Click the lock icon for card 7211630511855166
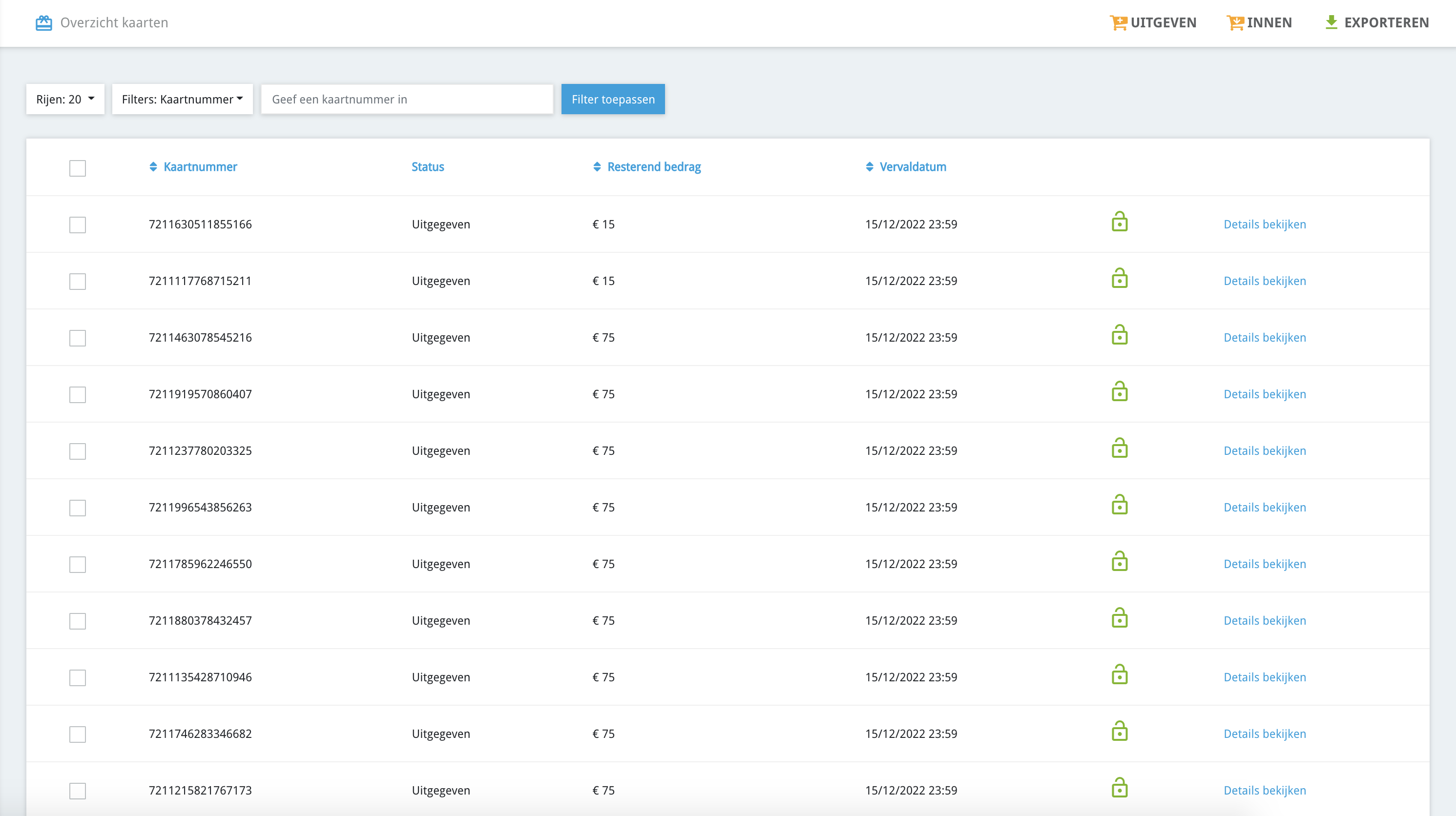This screenshot has width=1456, height=816. click(x=1119, y=222)
